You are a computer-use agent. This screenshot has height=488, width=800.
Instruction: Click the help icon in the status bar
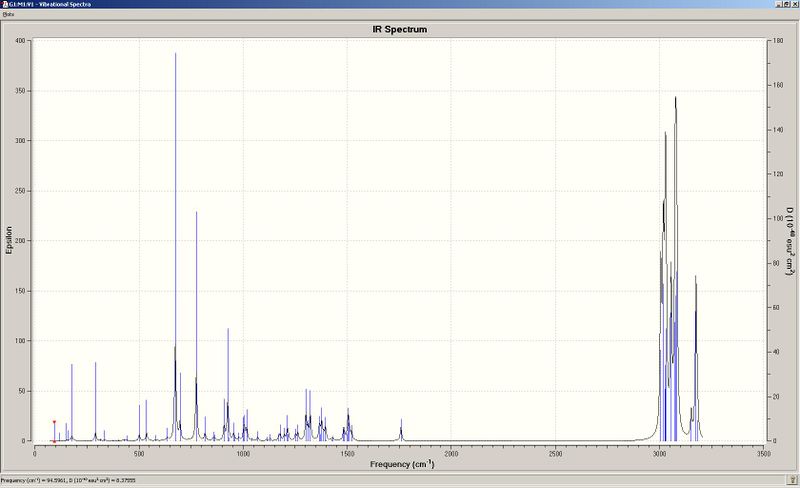click(792, 480)
